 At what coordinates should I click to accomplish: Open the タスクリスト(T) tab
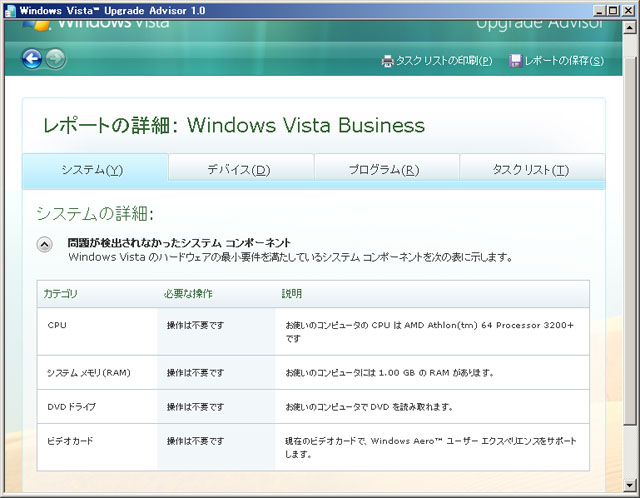click(x=532, y=167)
